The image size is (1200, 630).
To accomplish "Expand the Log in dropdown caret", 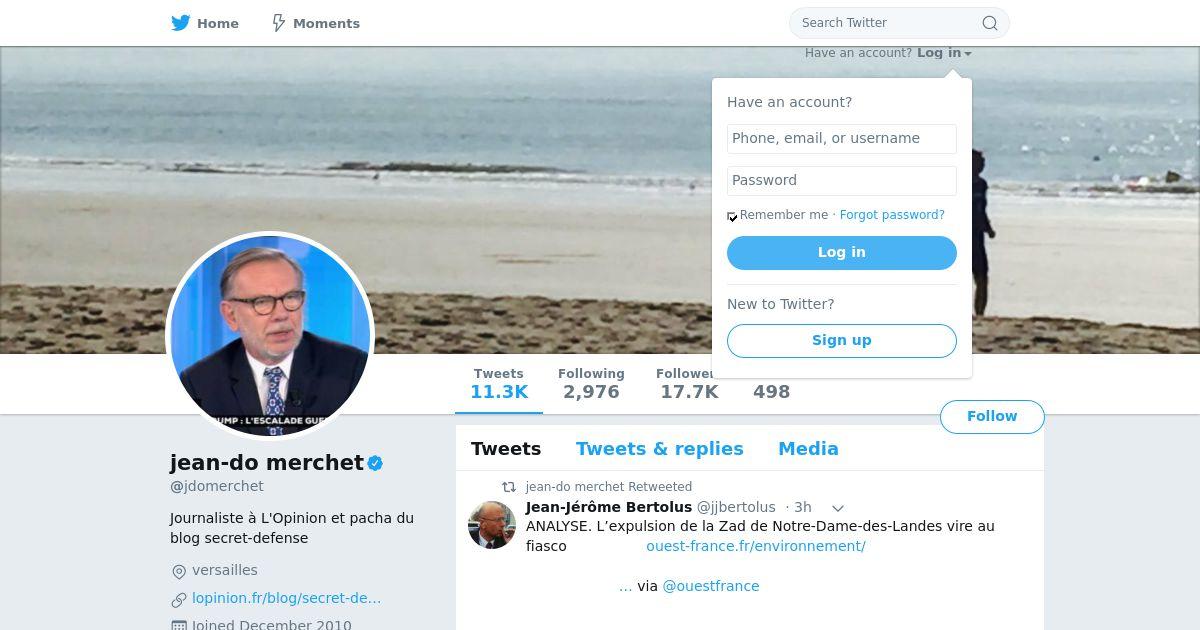I will [x=968, y=54].
